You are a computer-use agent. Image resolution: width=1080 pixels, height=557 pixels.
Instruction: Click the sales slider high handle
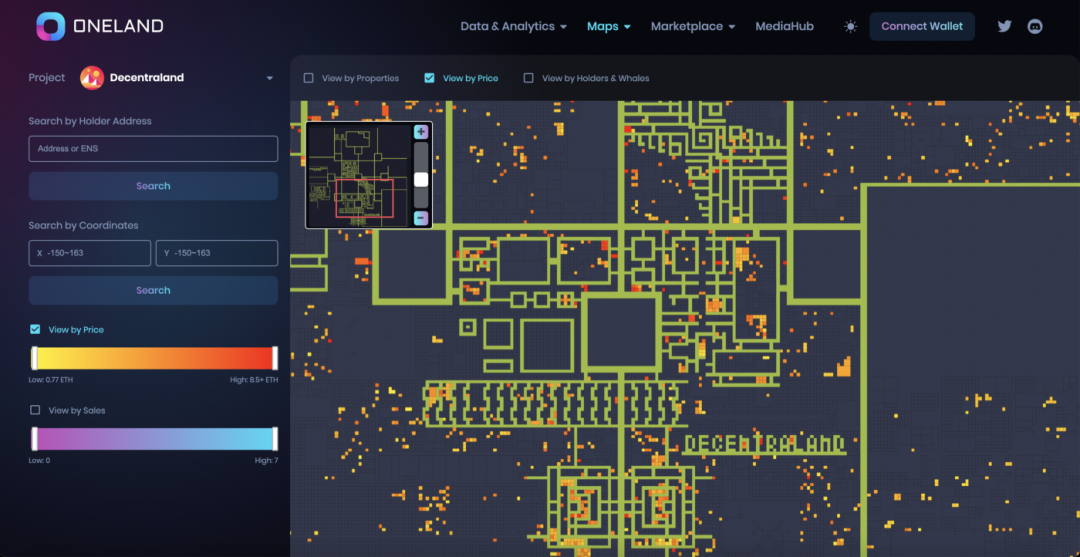click(x=275, y=439)
